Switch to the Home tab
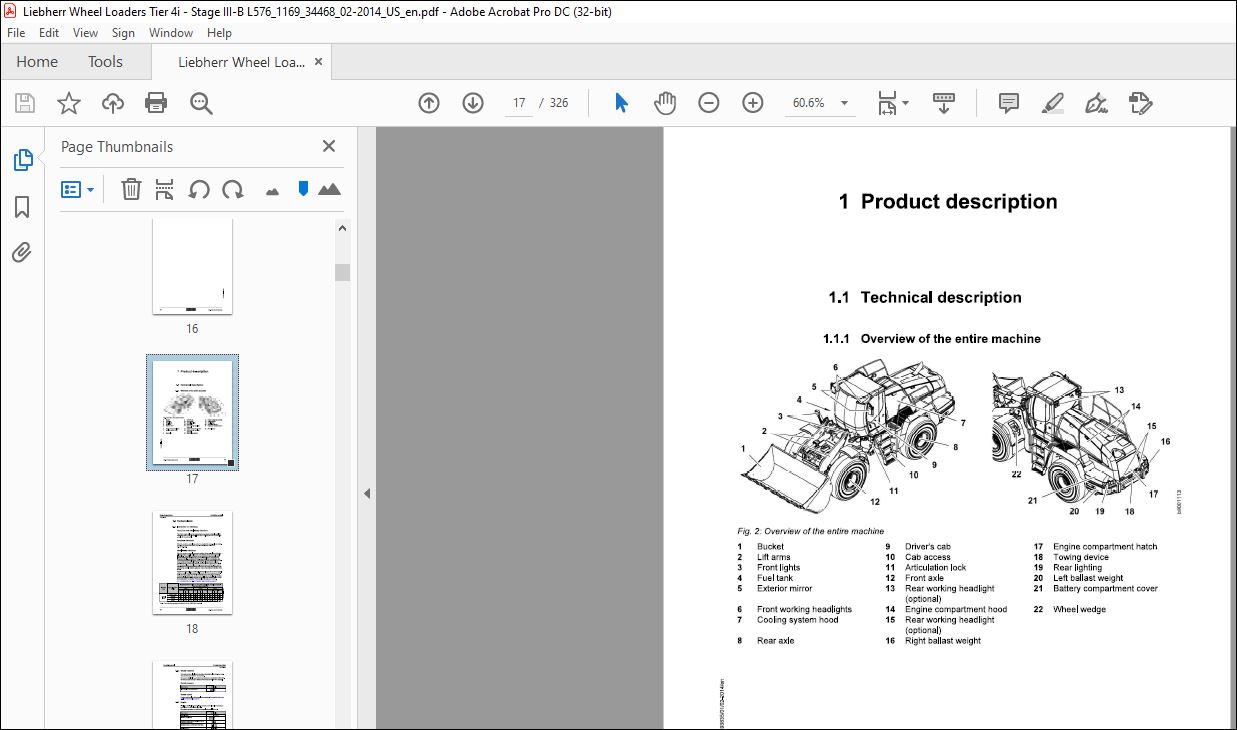The width and height of the screenshot is (1237, 730). (37, 62)
